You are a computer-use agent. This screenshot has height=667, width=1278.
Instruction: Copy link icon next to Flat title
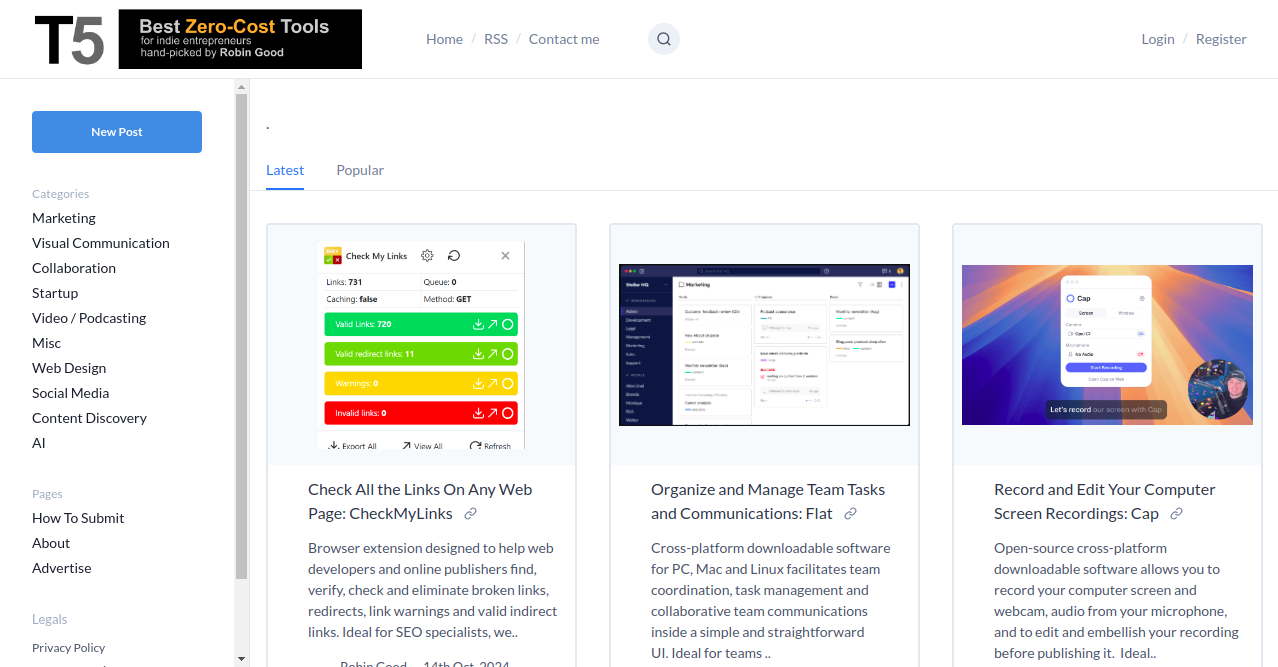[x=850, y=514]
